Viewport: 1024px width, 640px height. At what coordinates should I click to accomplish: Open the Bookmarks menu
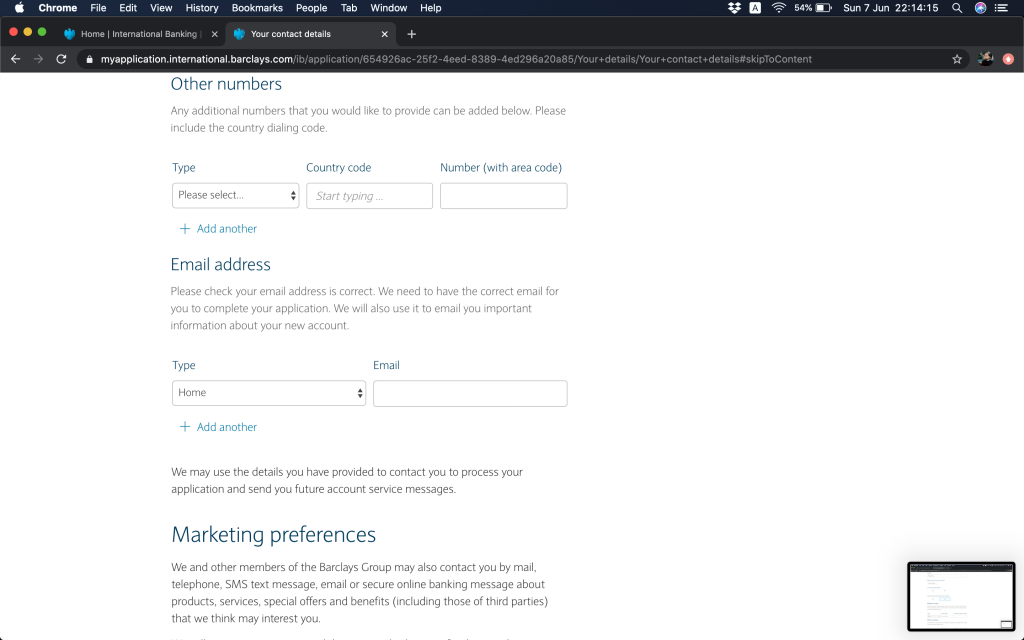click(257, 8)
